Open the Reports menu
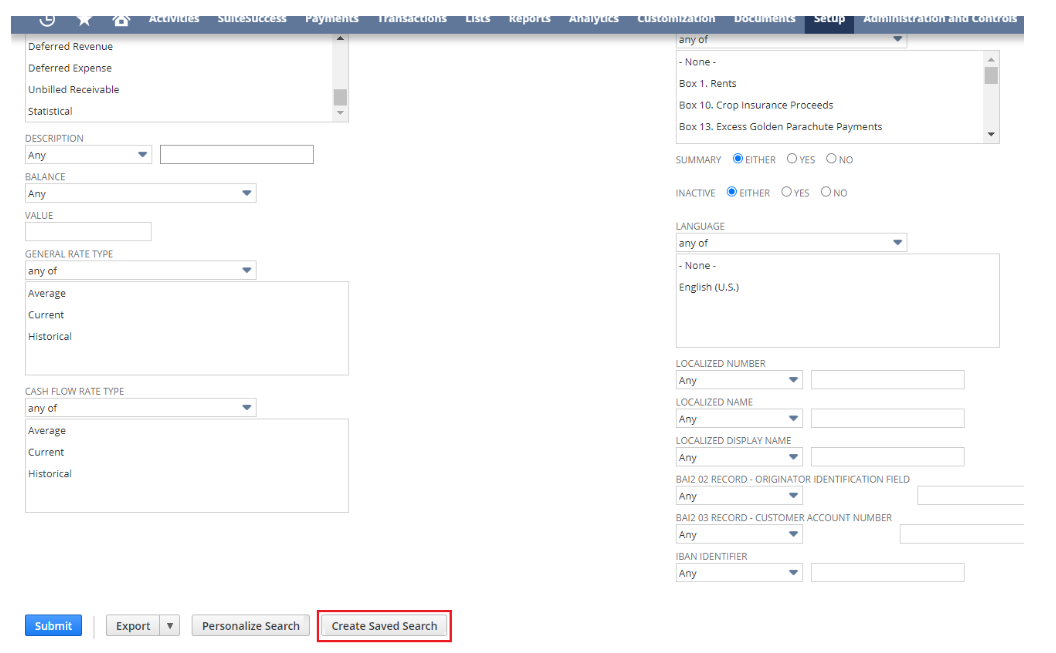This screenshot has width=1056, height=653. coord(529,20)
